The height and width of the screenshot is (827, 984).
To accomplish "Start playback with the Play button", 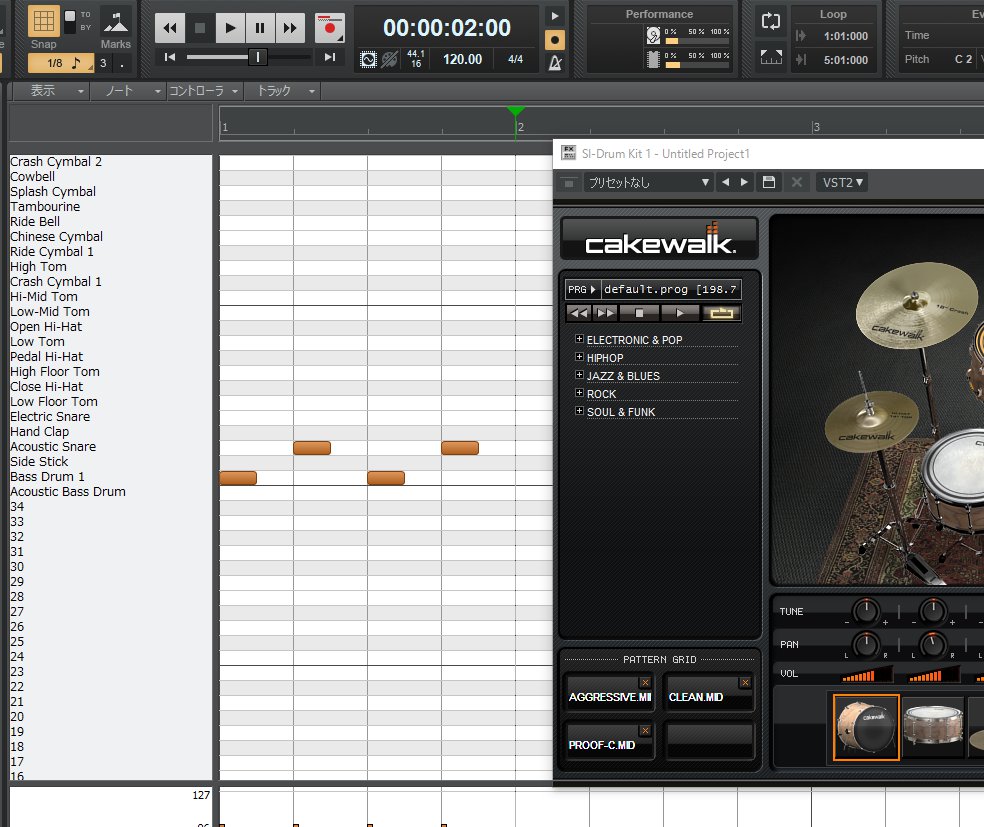I will click(x=230, y=28).
